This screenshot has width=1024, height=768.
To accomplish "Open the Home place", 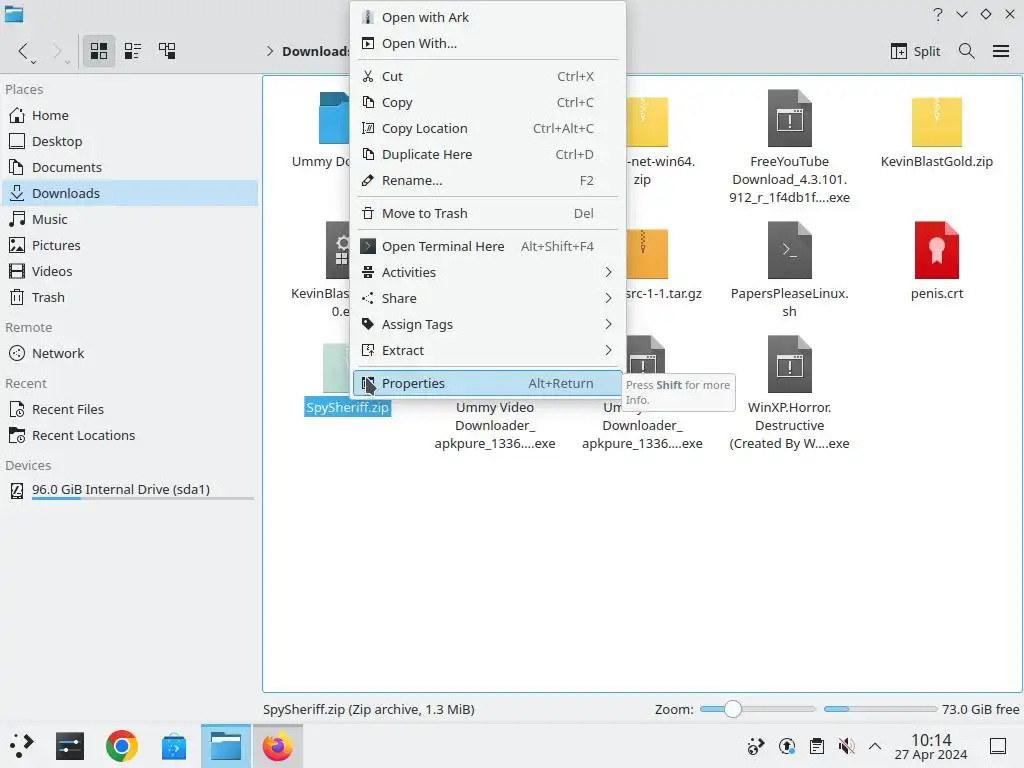I will click(x=129, y=116).
